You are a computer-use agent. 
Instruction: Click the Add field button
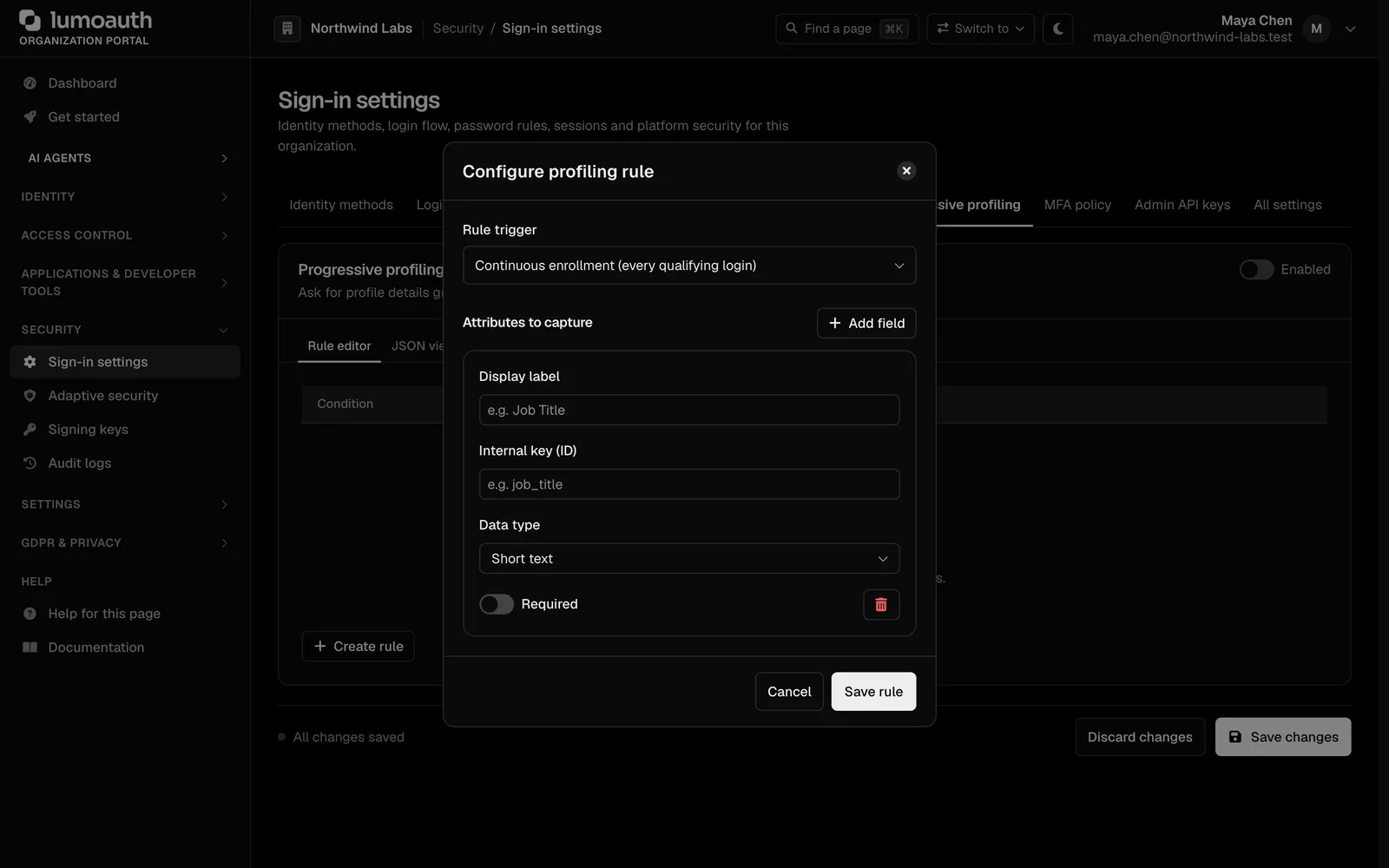point(866,323)
